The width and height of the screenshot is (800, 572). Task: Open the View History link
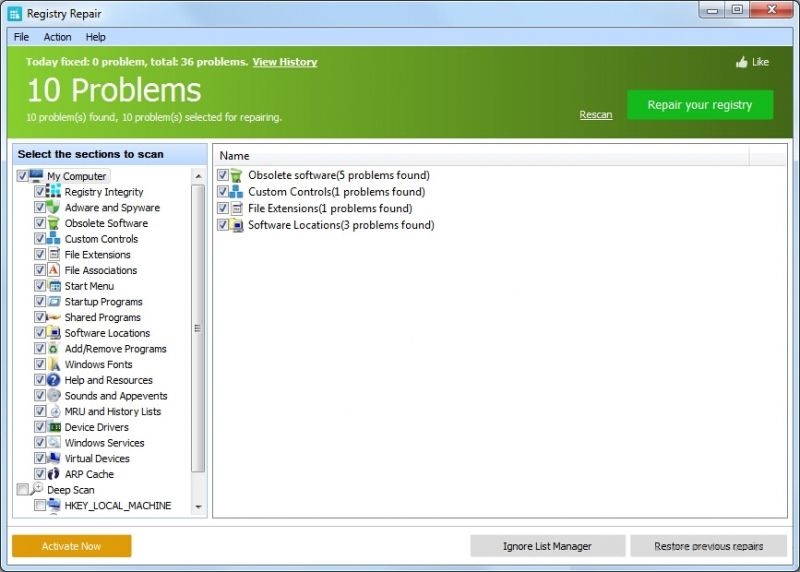pyautogui.click(x=284, y=62)
